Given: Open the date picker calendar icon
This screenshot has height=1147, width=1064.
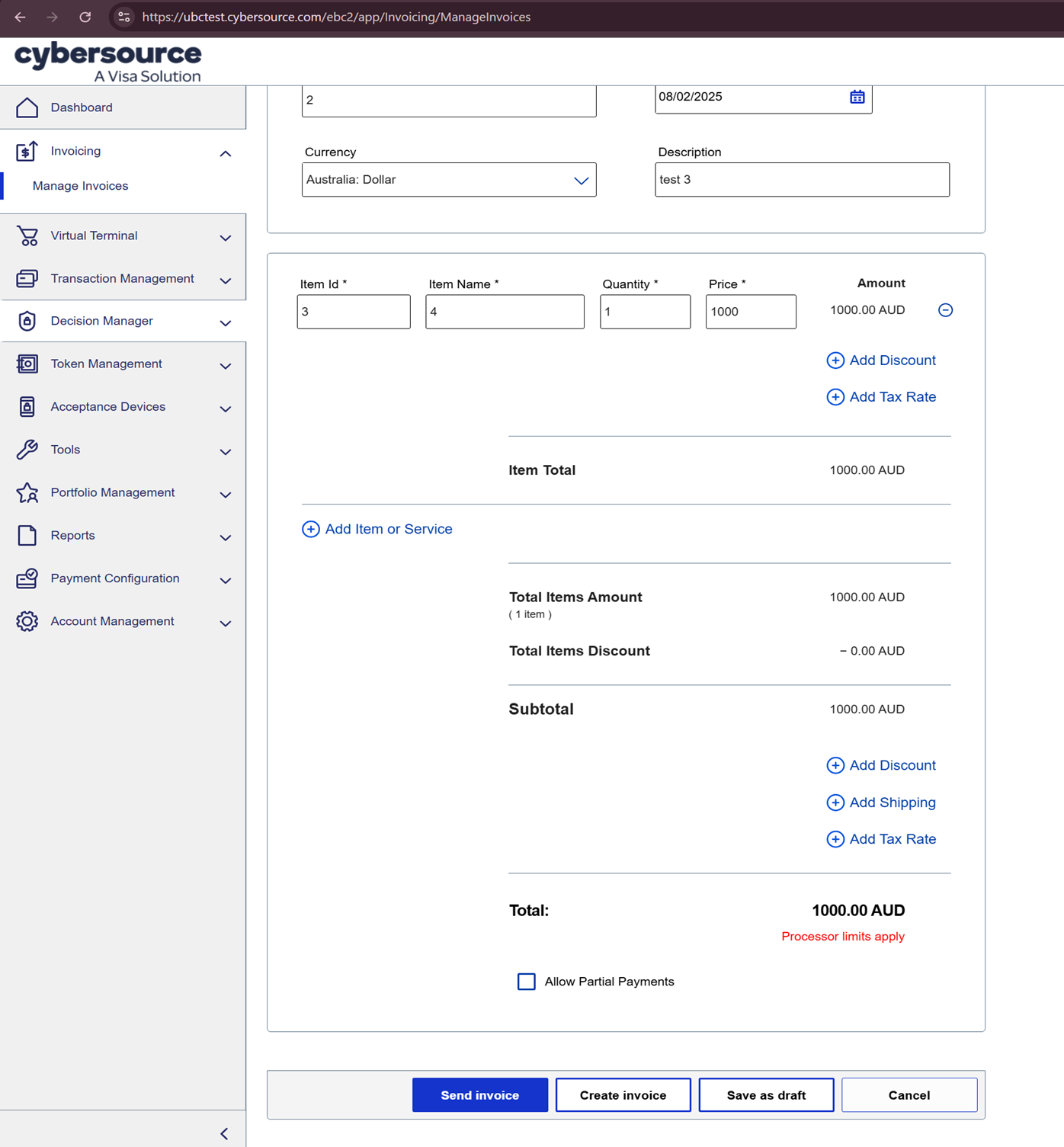Looking at the screenshot, I should [857, 97].
